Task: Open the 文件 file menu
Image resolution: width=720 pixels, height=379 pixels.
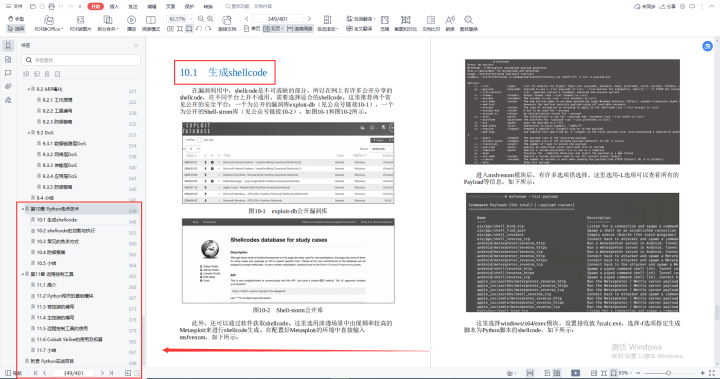Action: (15, 6)
